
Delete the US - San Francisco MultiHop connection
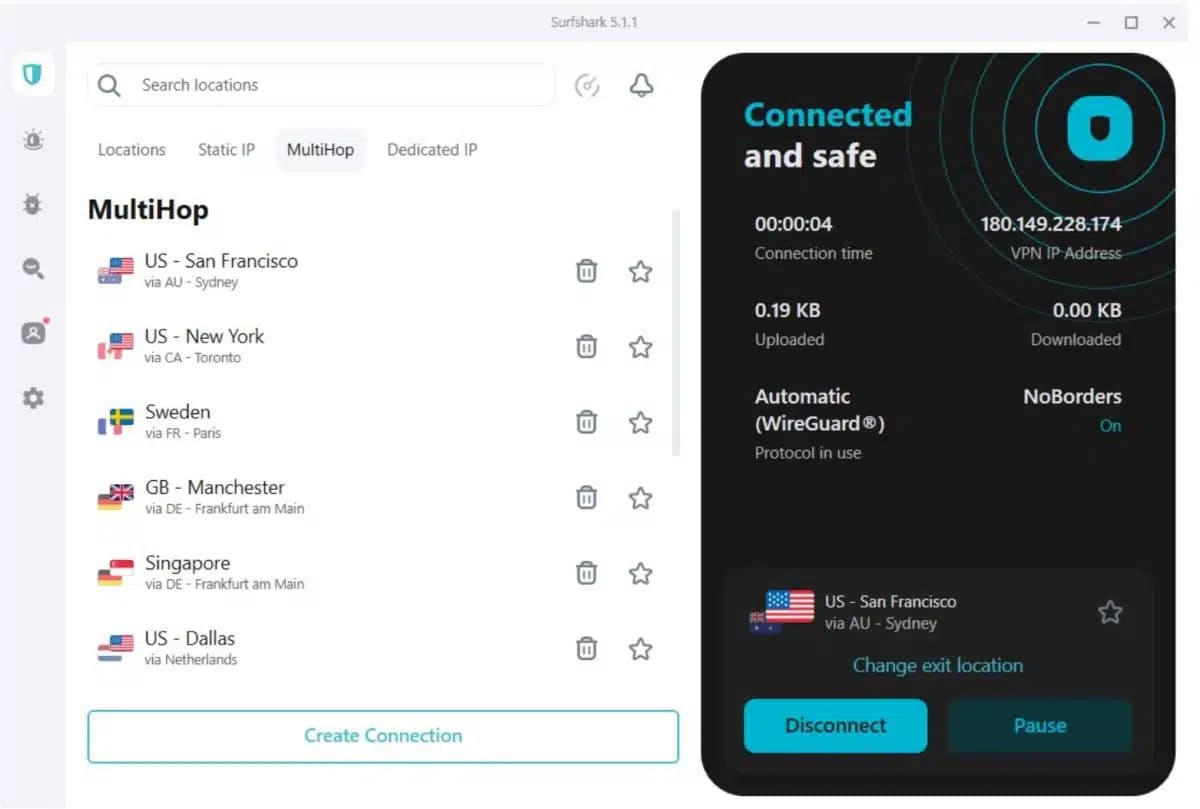(x=587, y=271)
